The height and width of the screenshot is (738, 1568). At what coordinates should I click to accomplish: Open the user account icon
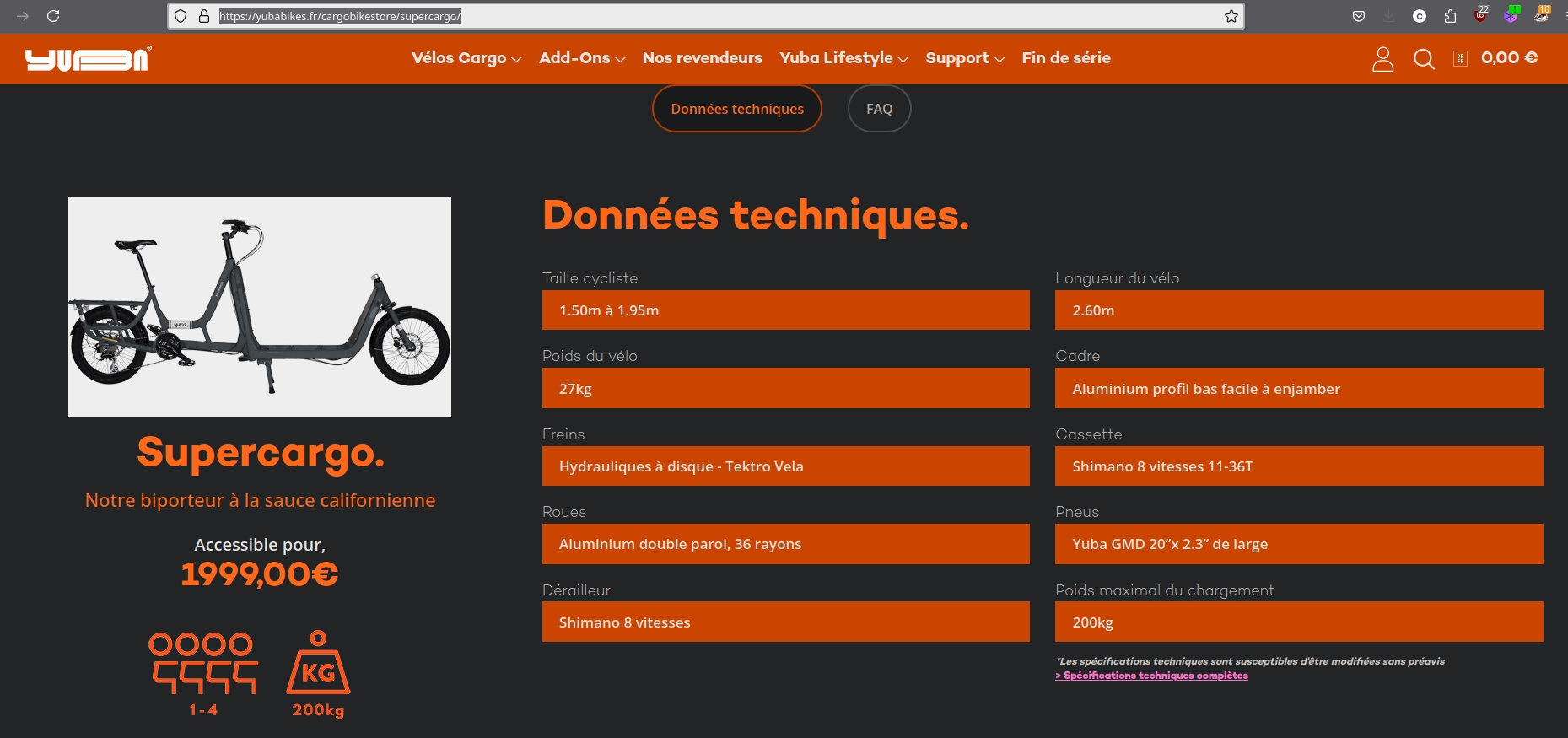point(1382,59)
